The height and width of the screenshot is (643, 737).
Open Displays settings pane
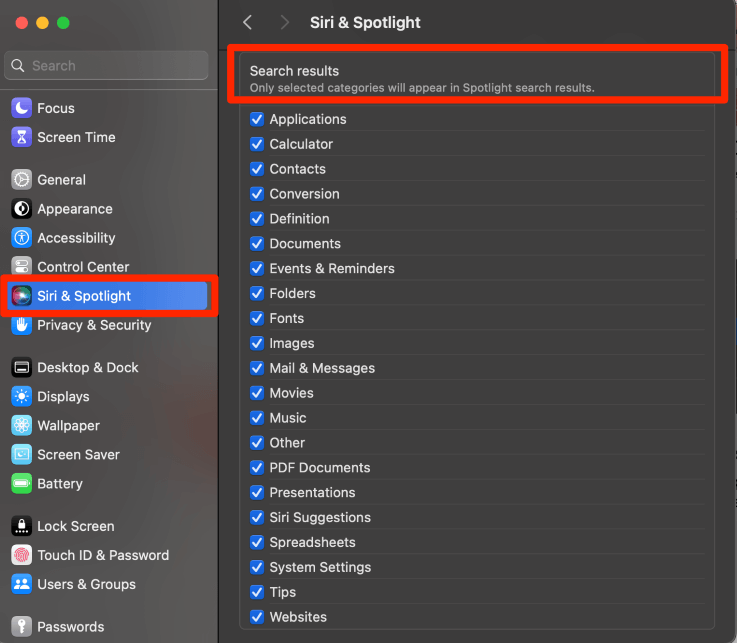(x=63, y=397)
